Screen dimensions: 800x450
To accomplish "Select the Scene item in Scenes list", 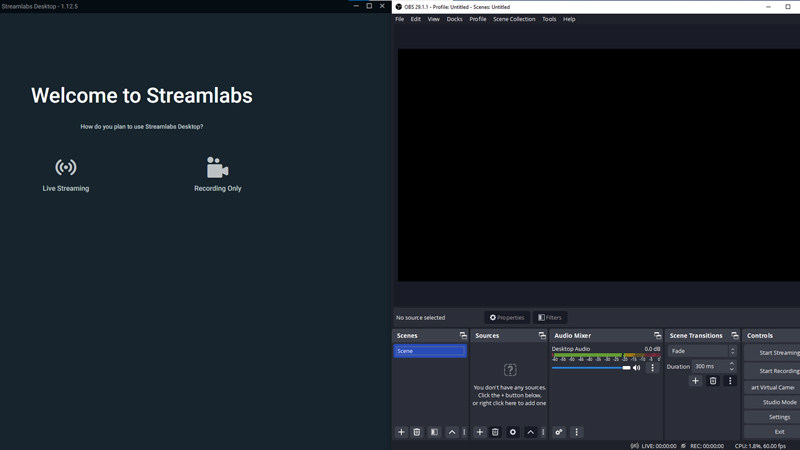I will click(430, 351).
